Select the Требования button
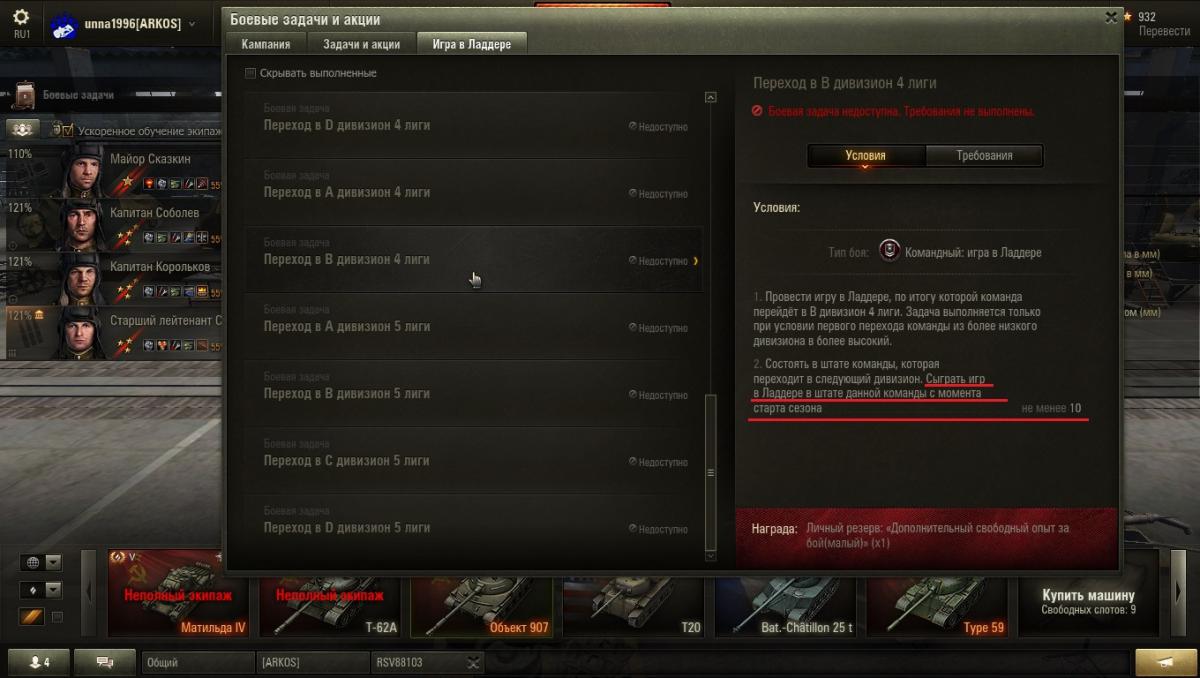Viewport: 1200px width, 678px height. 984,155
